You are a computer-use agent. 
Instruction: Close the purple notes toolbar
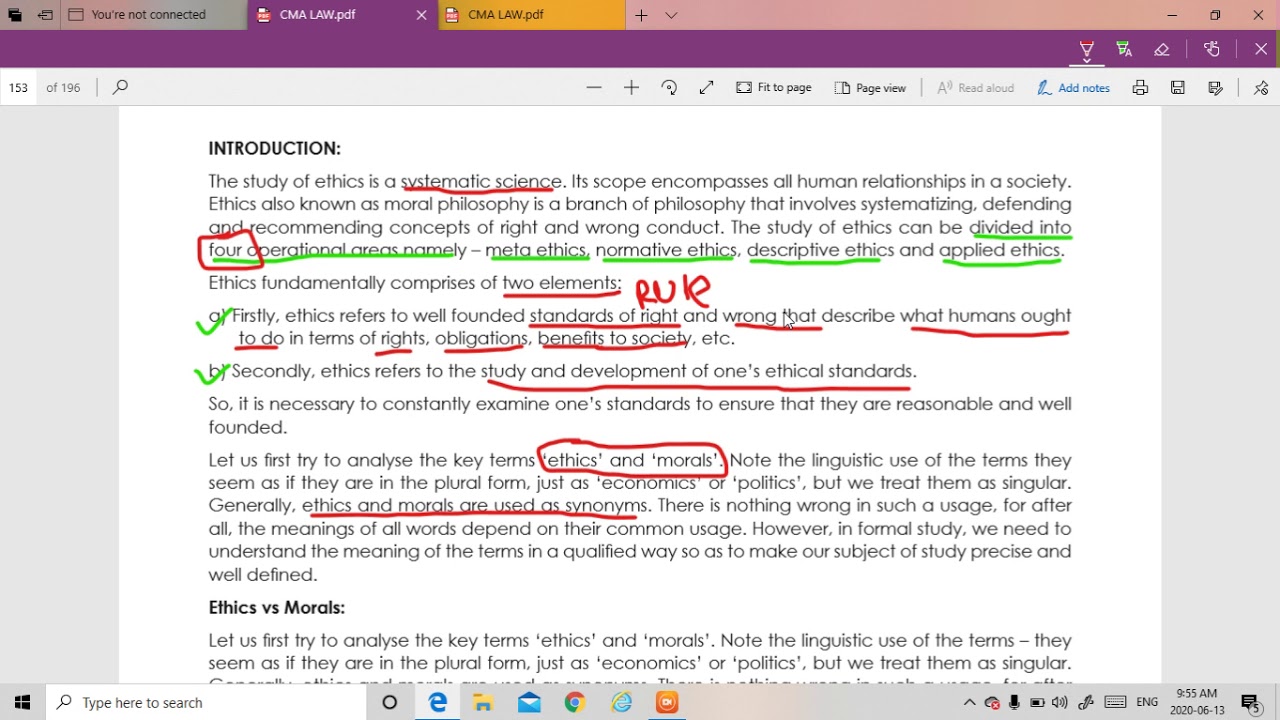[1261, 49]
